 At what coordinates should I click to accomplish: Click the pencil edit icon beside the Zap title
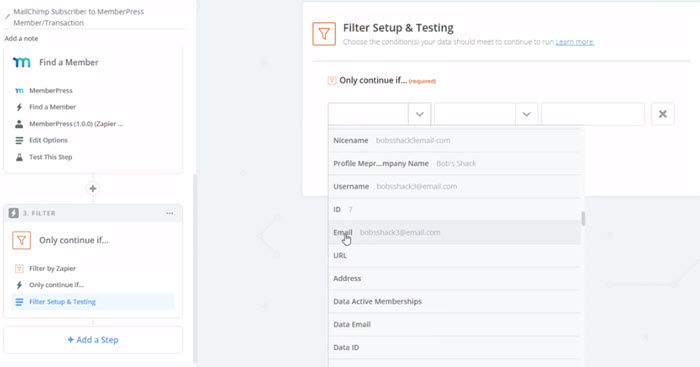click(7, 17)
